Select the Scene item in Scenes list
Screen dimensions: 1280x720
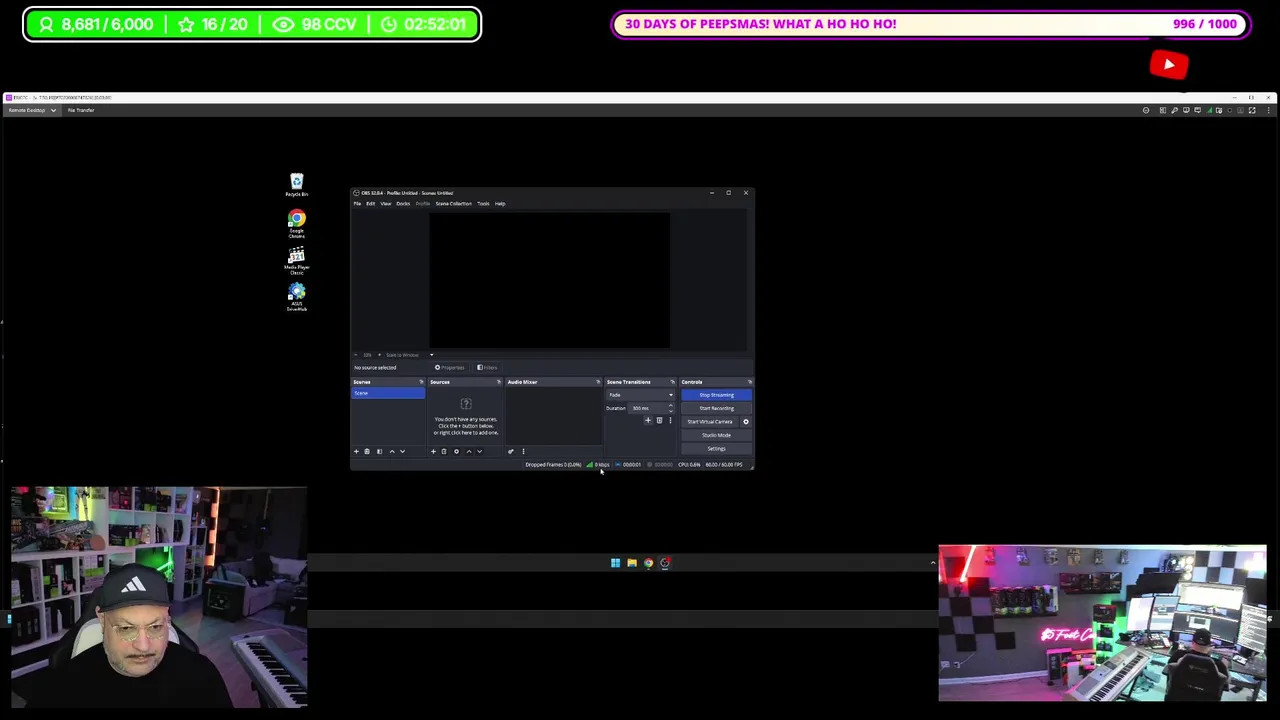[x=388, y=393]
